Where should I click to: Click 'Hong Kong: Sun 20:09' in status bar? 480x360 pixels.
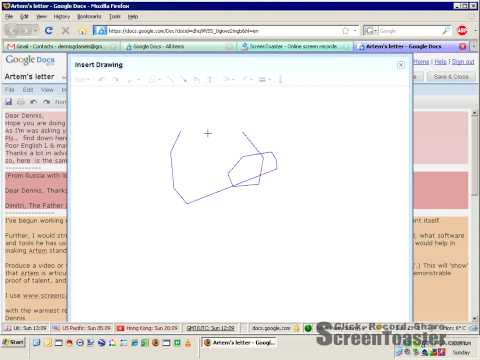[x=148, y=328]
